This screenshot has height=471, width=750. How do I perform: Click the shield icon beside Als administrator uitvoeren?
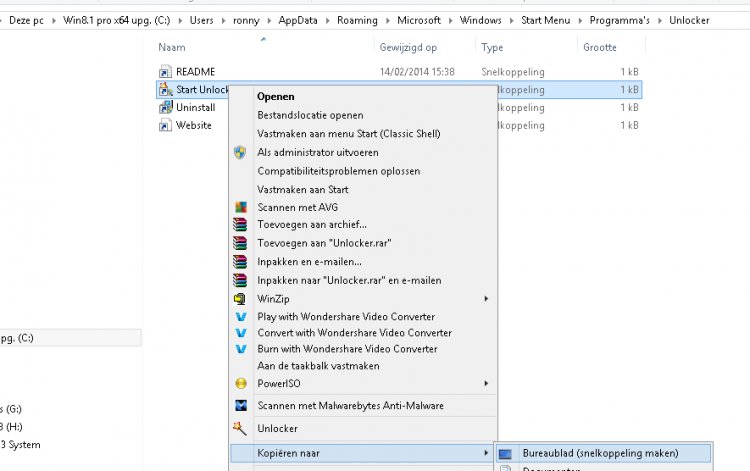(x=240, y=153)
